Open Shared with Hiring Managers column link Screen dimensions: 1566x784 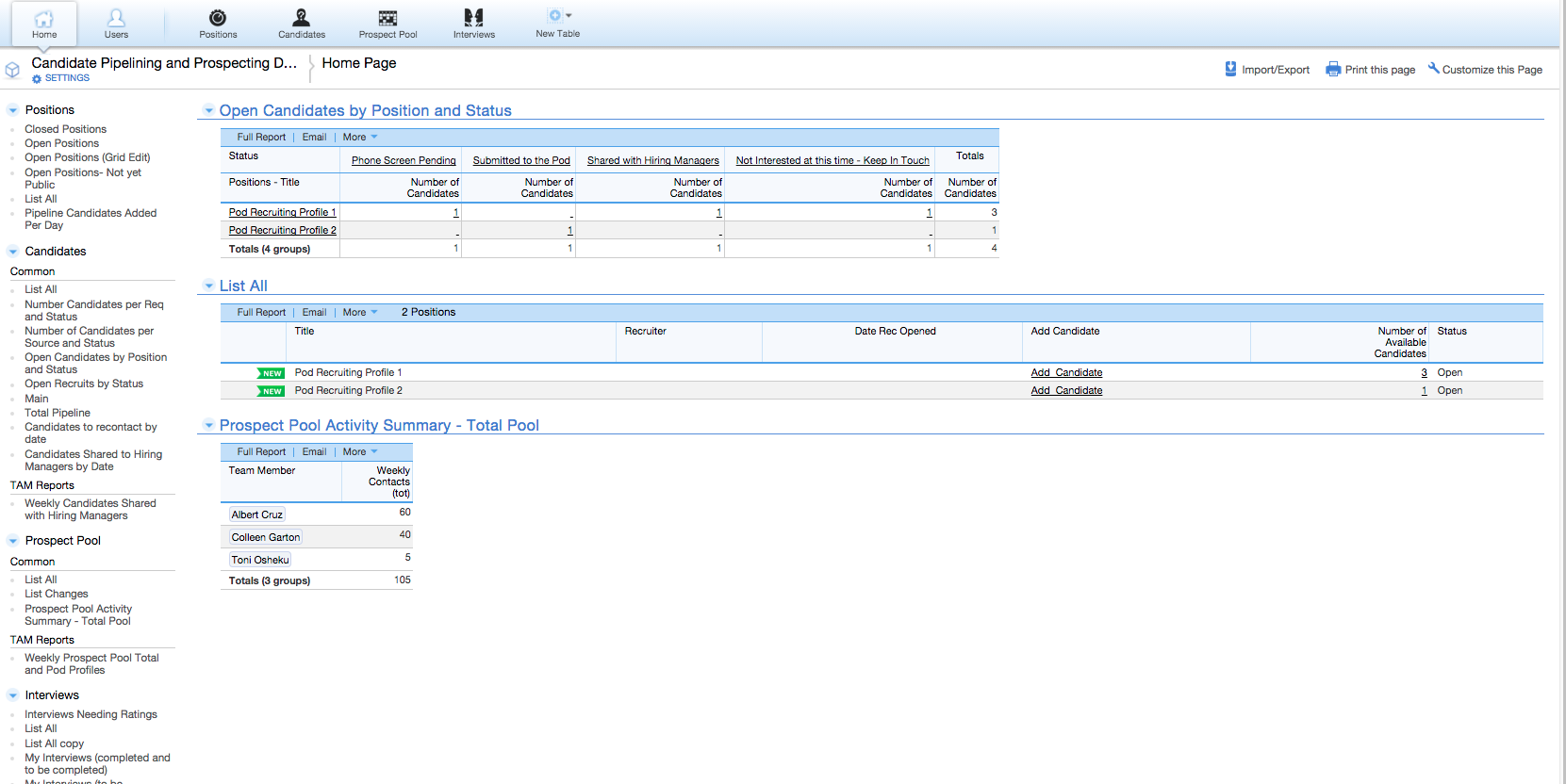coord(653,161)
